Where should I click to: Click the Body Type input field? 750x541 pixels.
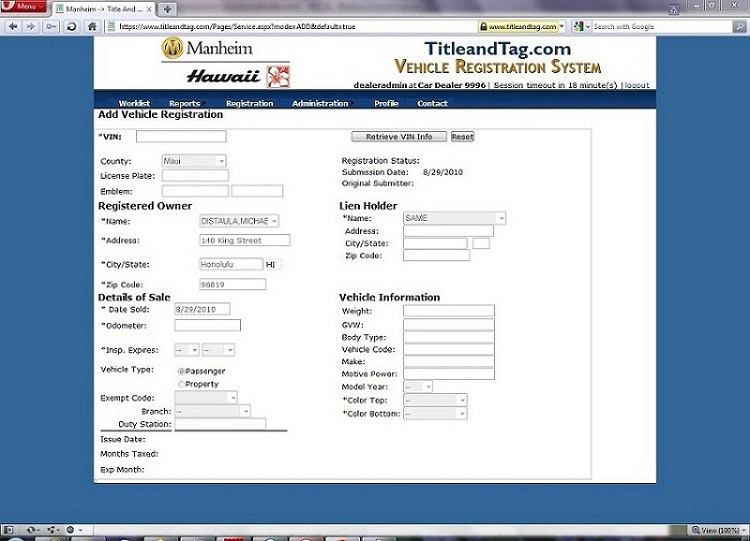click(449, 337)
